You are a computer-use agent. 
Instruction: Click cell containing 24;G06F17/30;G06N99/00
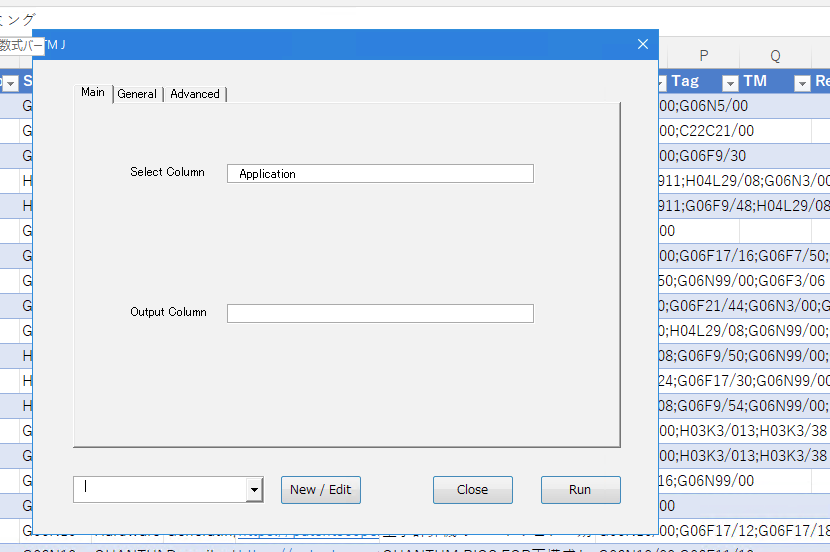744,381
